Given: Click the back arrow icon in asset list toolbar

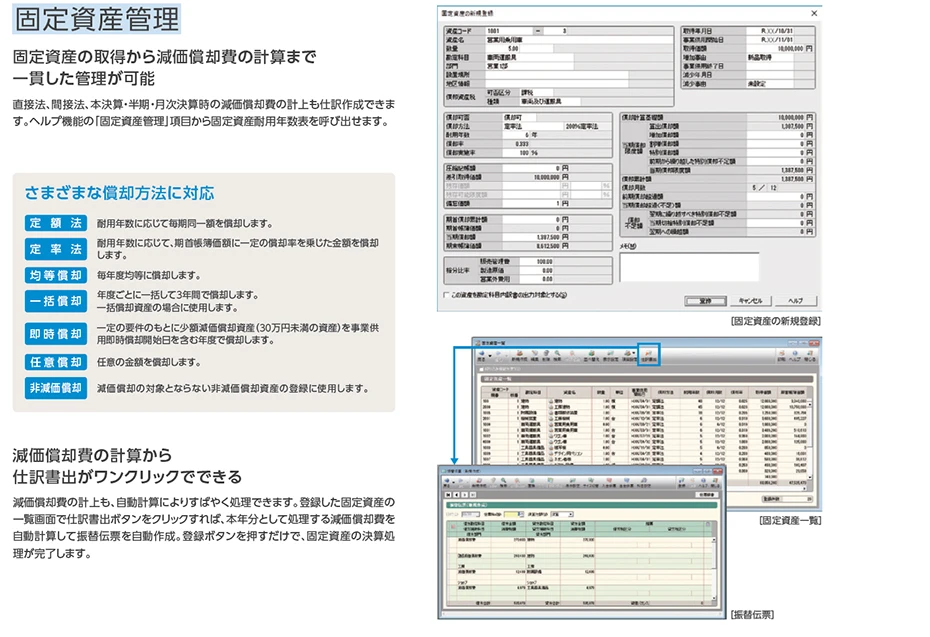Looking at the screenshot, I should click(x=483, y=352).
